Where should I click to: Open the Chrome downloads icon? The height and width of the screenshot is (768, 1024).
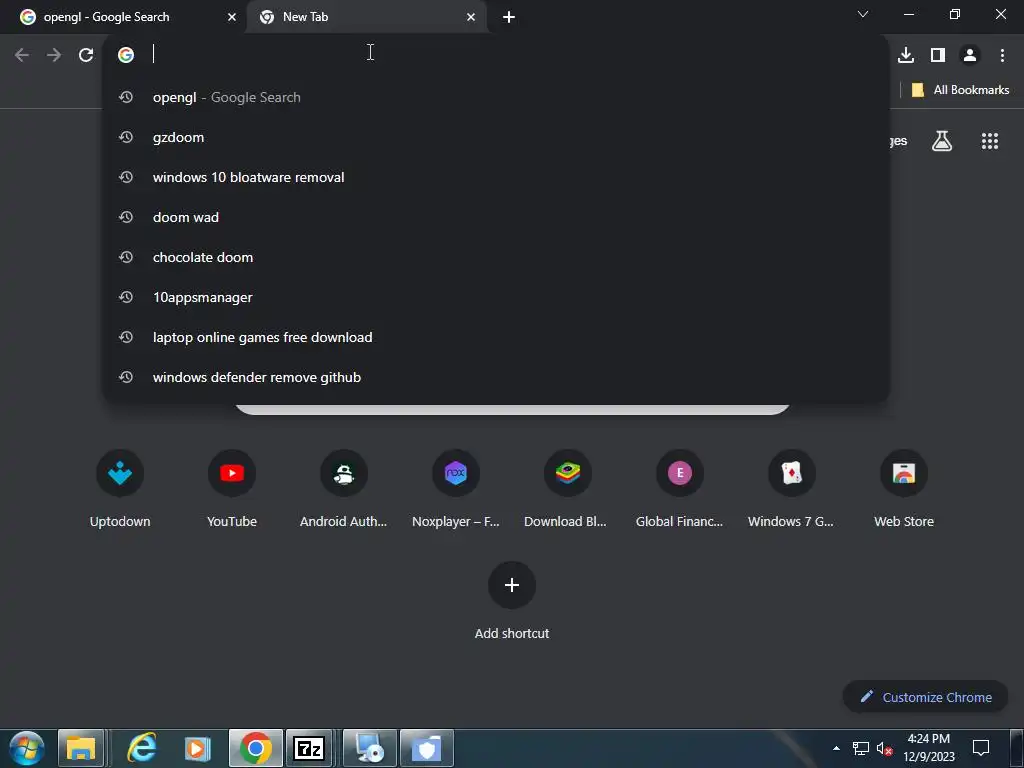click(906, 55)
